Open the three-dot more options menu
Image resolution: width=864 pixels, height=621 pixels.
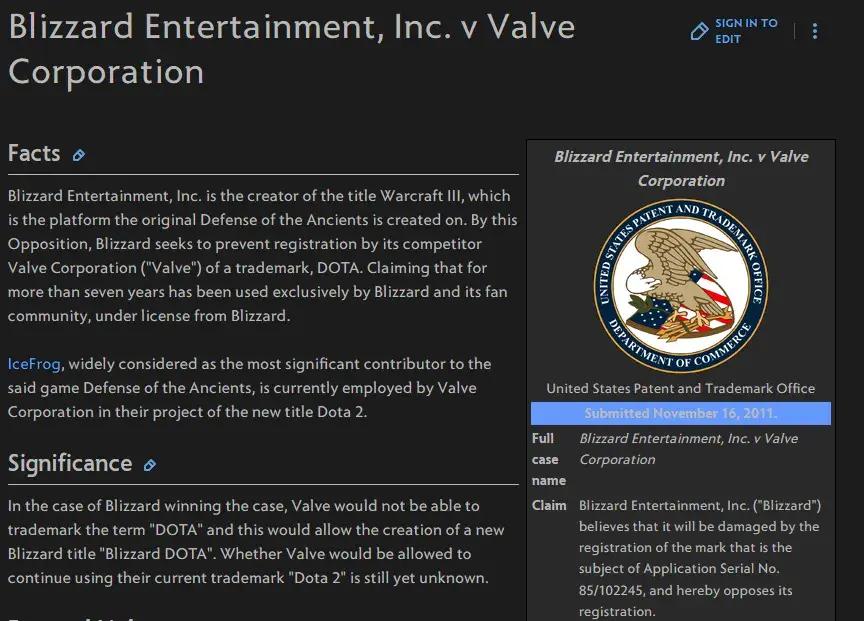point(815,32)
